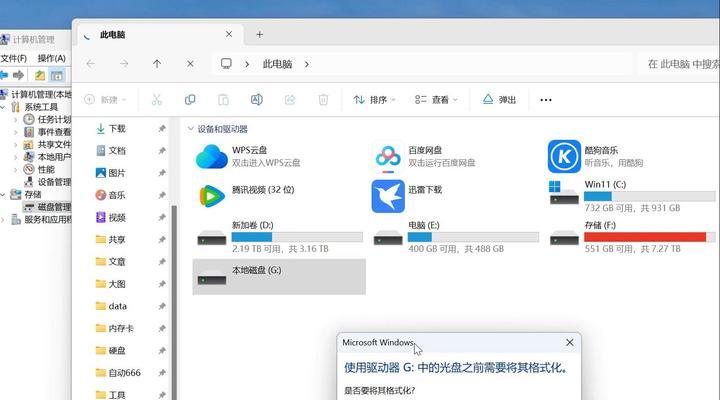Click the Cut scissors icon in toolbar
The image size is (720, 400).
157,100
